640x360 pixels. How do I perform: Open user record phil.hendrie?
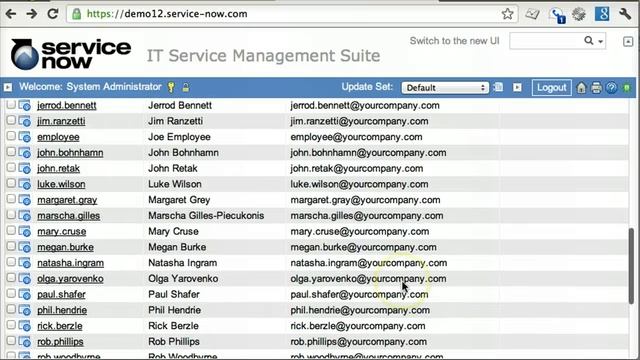point(62,310)
